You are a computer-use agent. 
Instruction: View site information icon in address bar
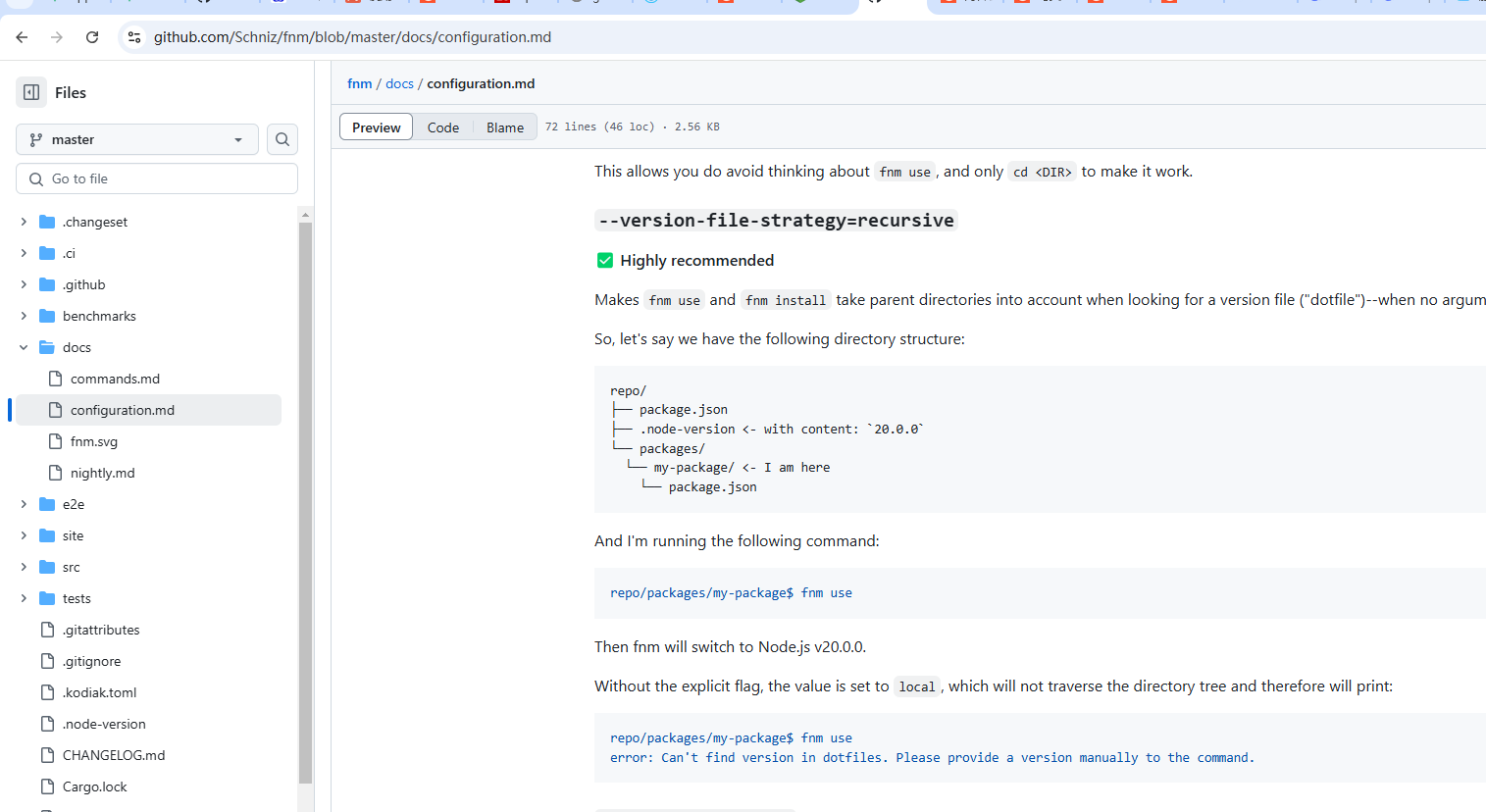pyautogui.click(x=134, y=37)
